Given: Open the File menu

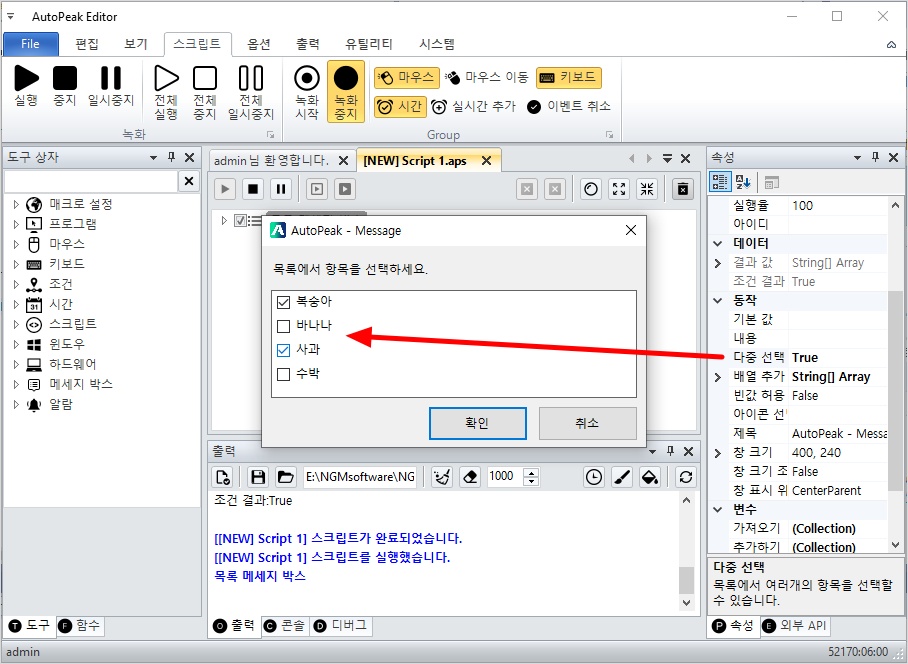Looking at the screenshot, I should [x=31, y=44].
